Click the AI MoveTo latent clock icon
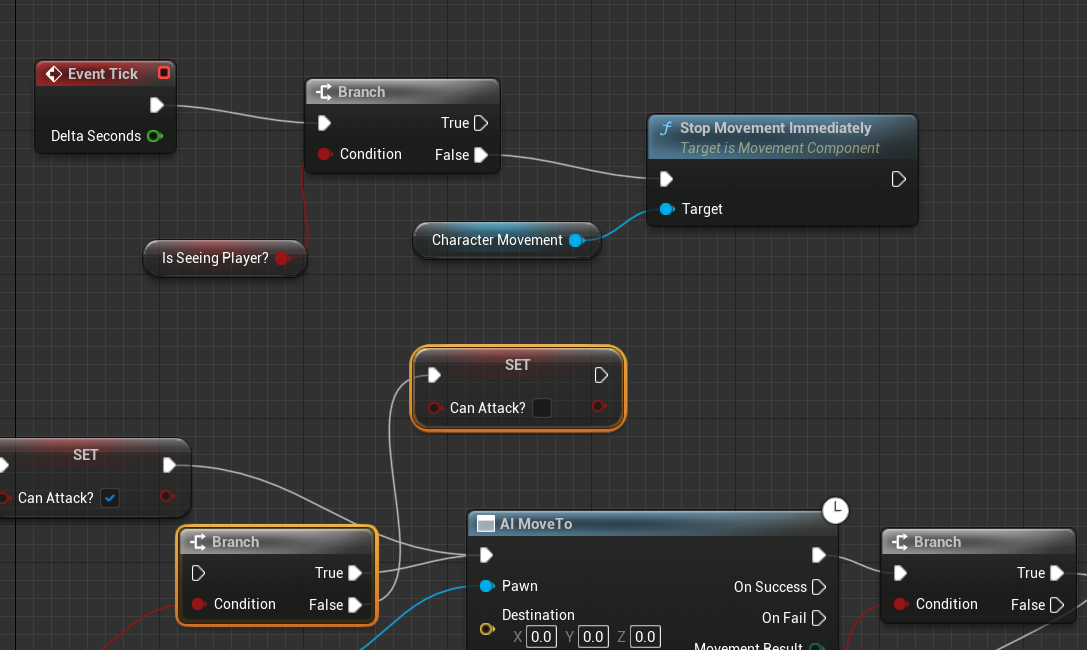 [835, 510]
